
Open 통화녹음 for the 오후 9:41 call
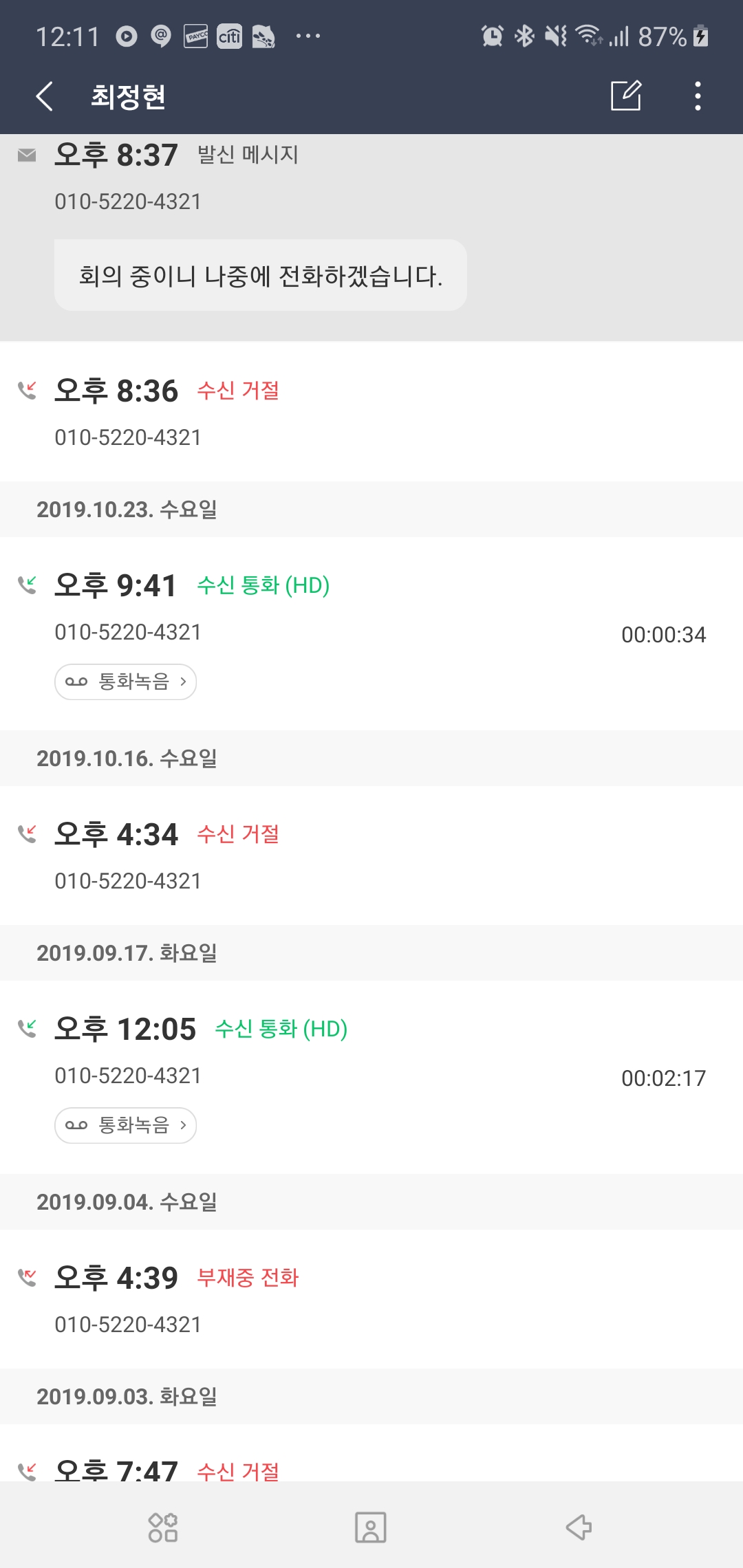pyautogui.click(x=126, y=682)
